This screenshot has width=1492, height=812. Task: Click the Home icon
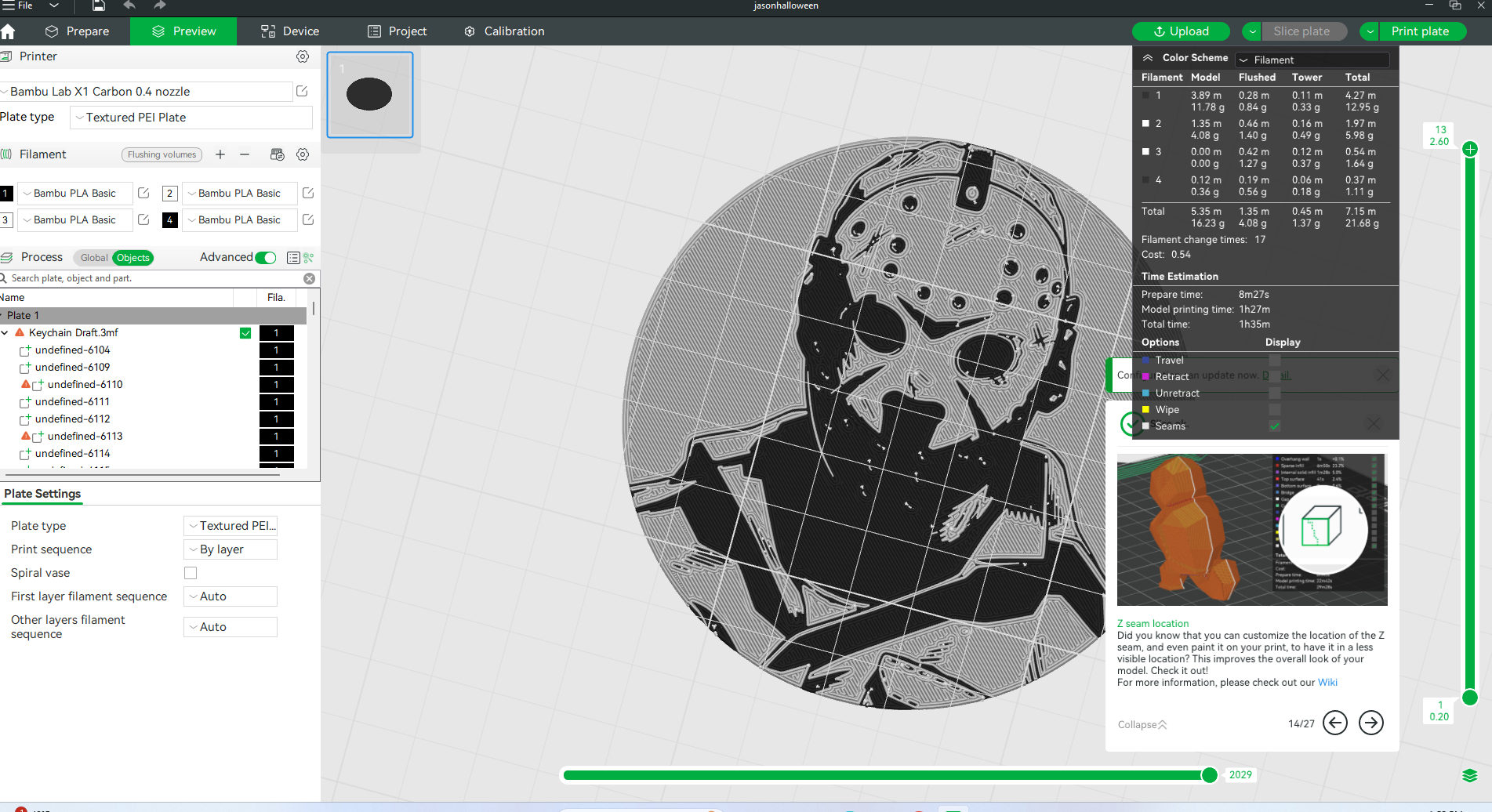[8, 31]
